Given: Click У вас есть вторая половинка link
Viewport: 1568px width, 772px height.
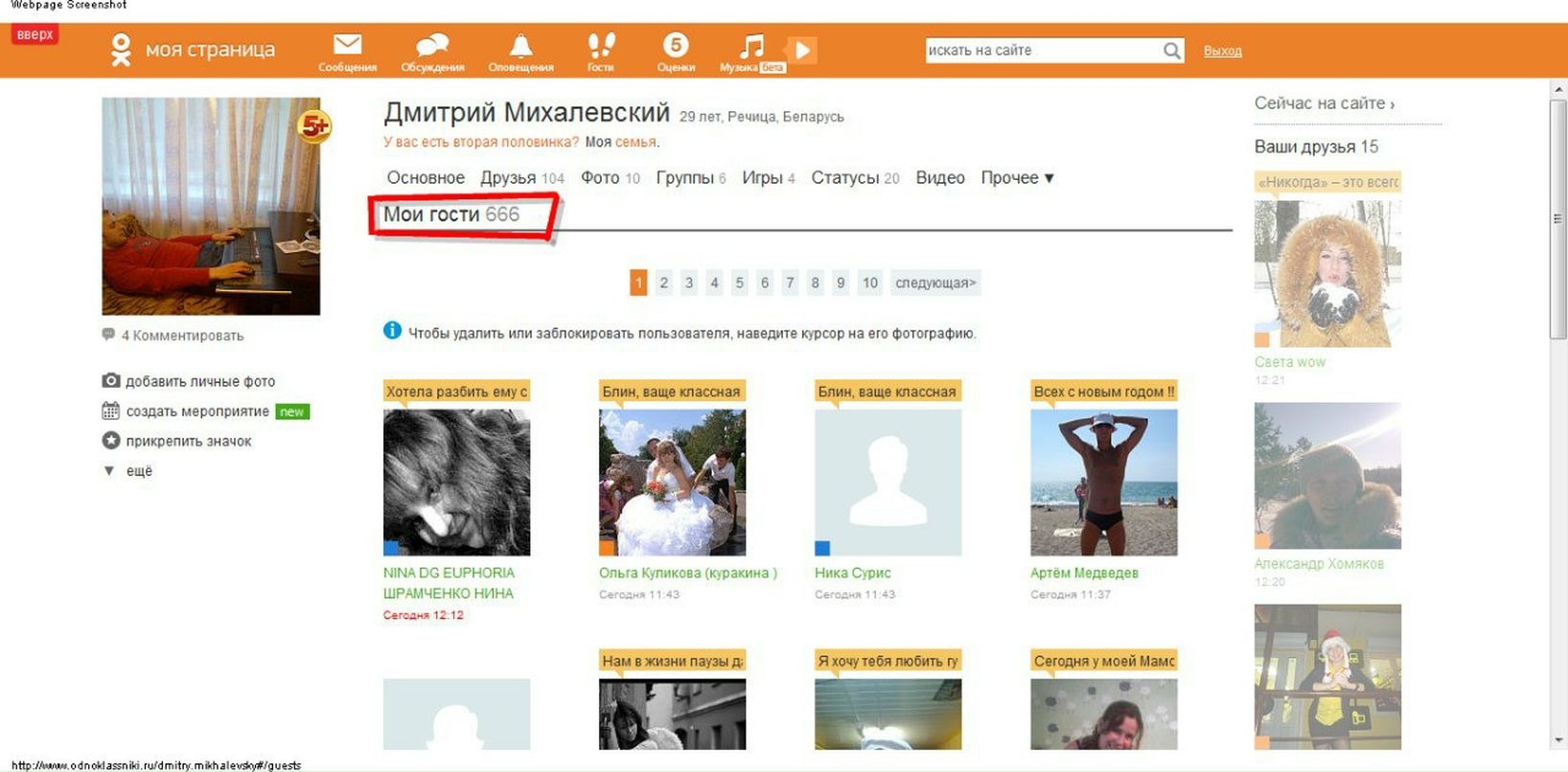Looking at the screenshot, I should click(x=481, y=142).
